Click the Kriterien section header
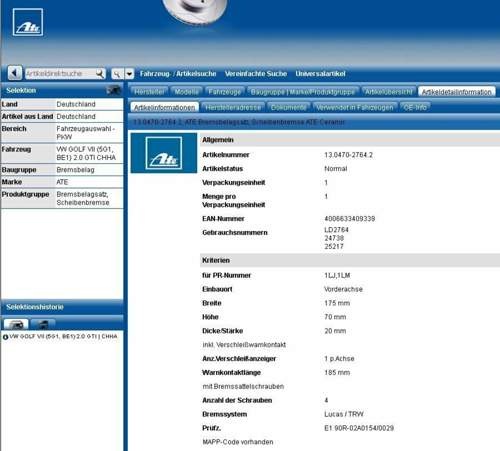500x451 pixels. (350, 260)
